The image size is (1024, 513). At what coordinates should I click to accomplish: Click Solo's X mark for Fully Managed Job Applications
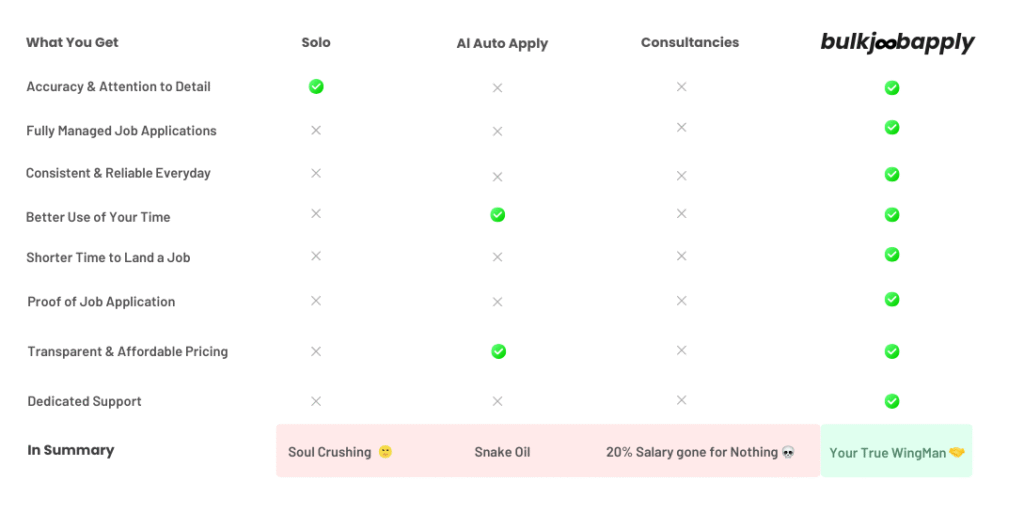point(316,130)
